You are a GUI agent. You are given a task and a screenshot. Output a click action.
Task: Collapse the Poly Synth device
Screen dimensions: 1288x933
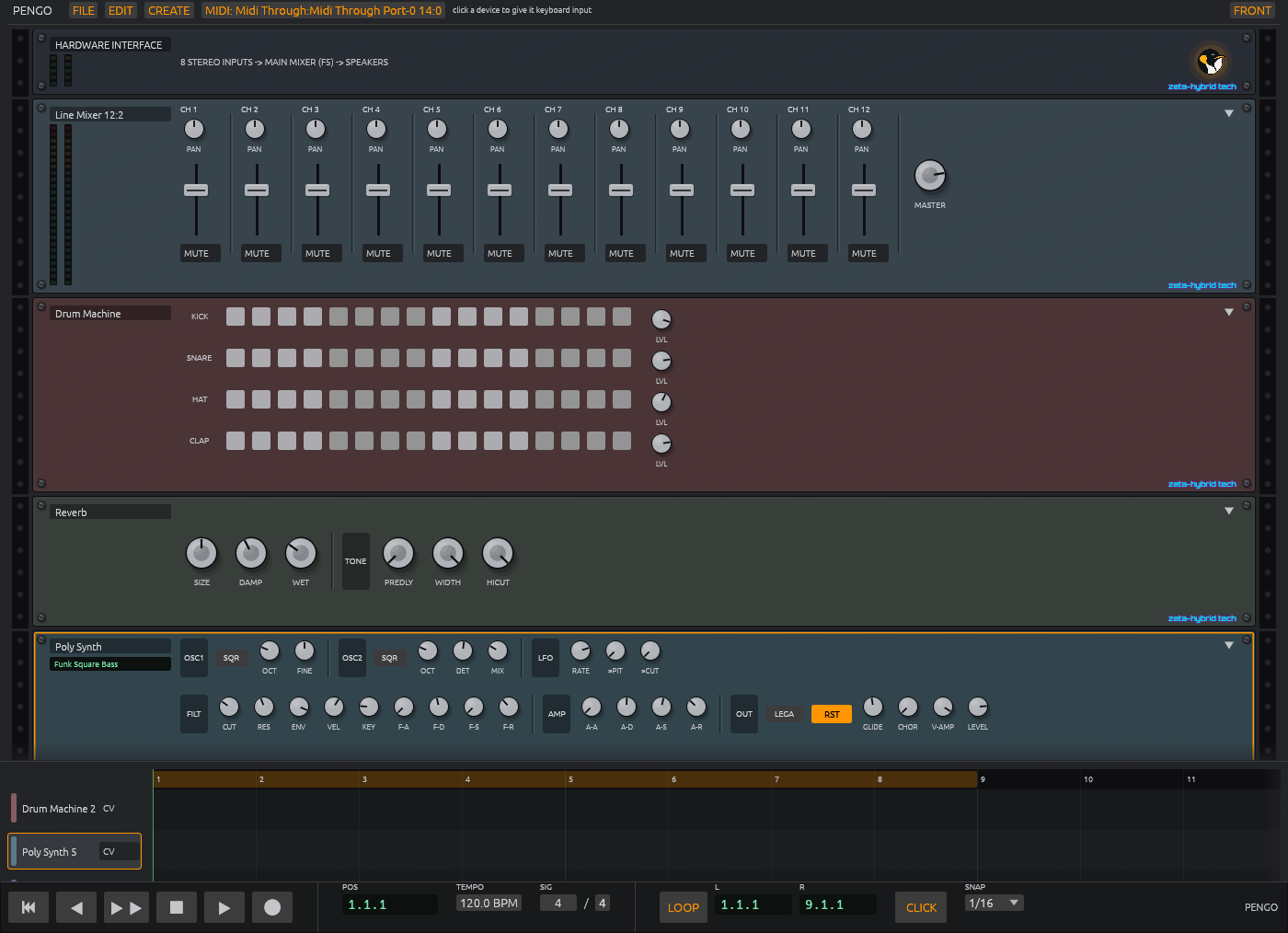pyautogui.click(x=1229, y=645)
